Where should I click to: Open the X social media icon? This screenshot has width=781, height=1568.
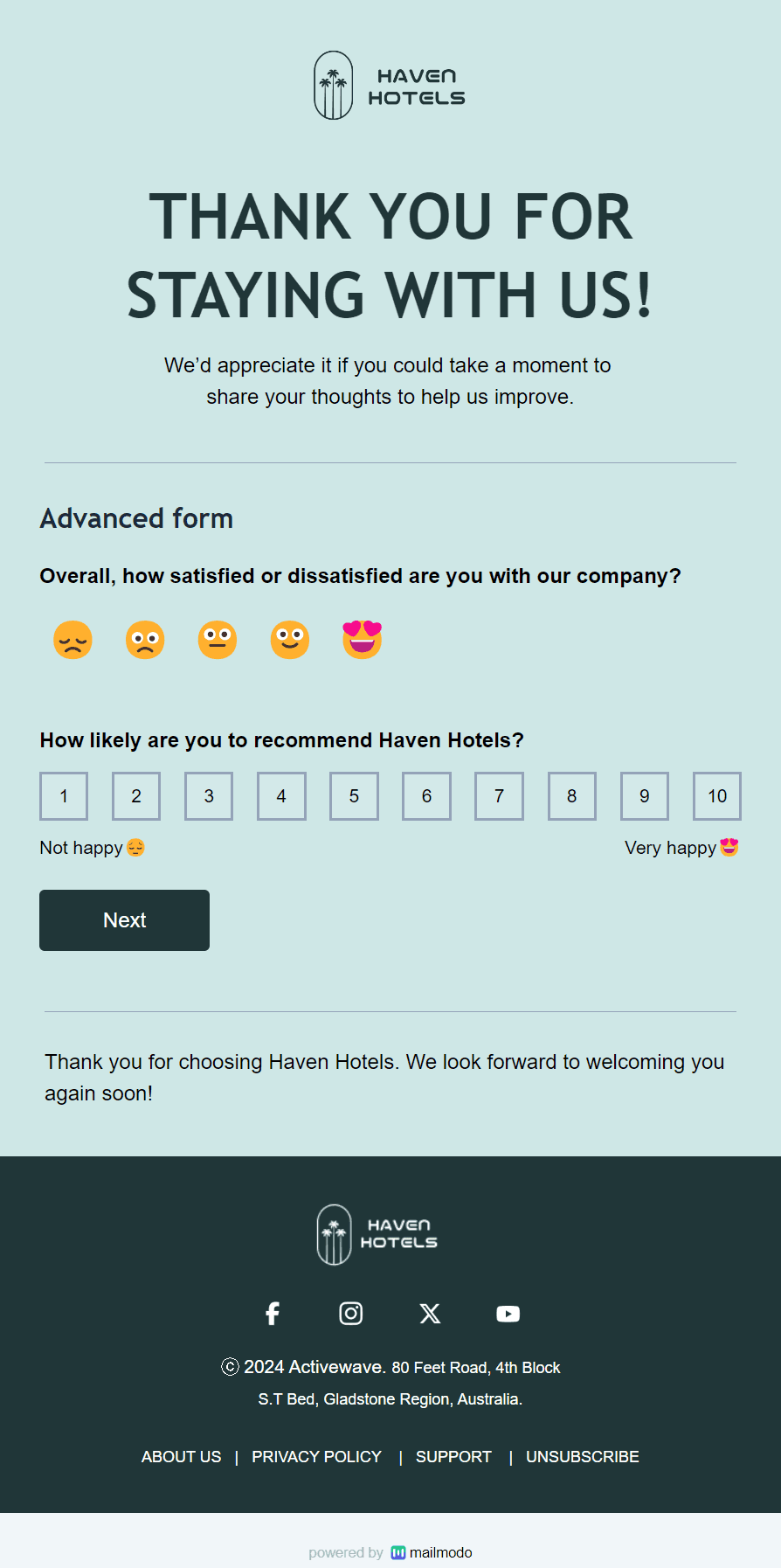[429, 1313]
